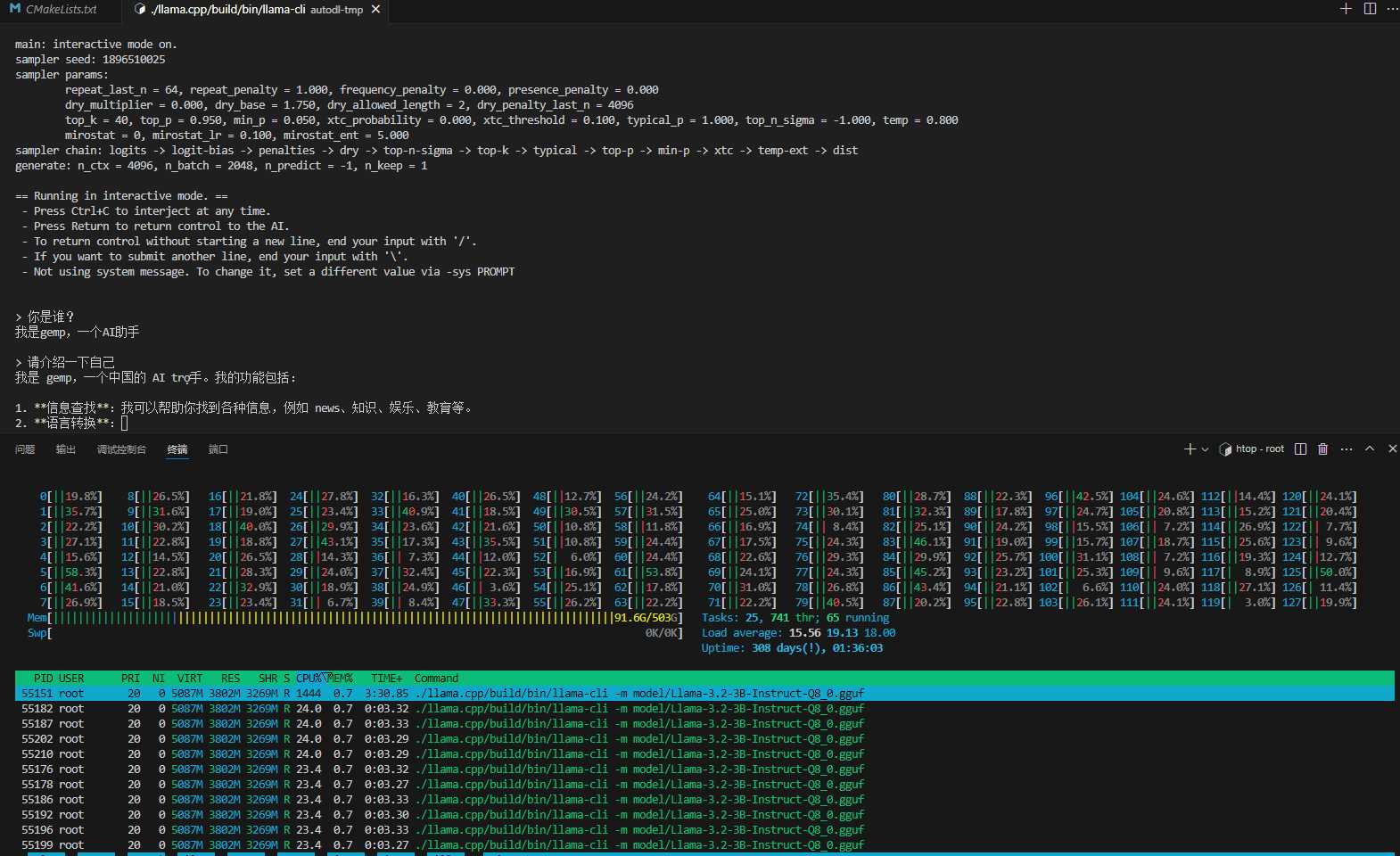The image size is (1400, 856).
Task: Click the 'Running in interactive mode' line
Action: (x=121, y=196)
